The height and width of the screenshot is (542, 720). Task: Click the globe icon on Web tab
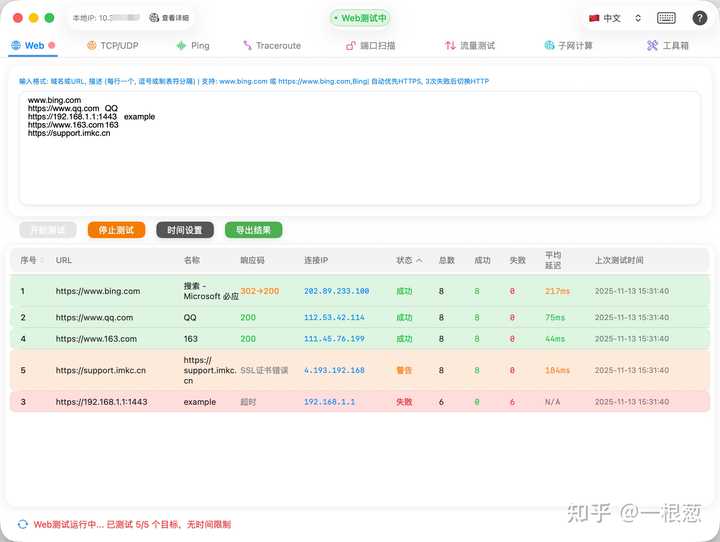[x=16, y=45]
